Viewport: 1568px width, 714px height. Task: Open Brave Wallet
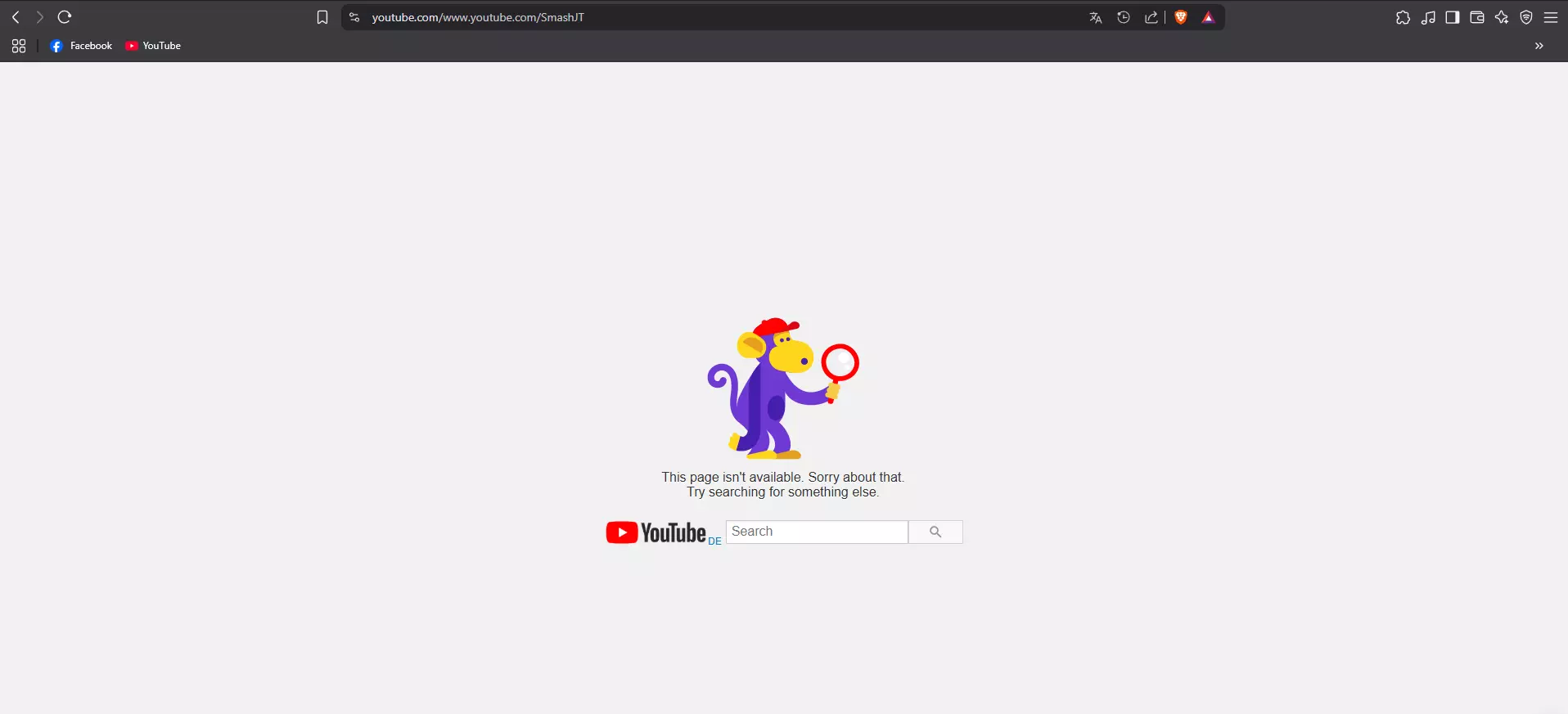(x=1477, y=17)
